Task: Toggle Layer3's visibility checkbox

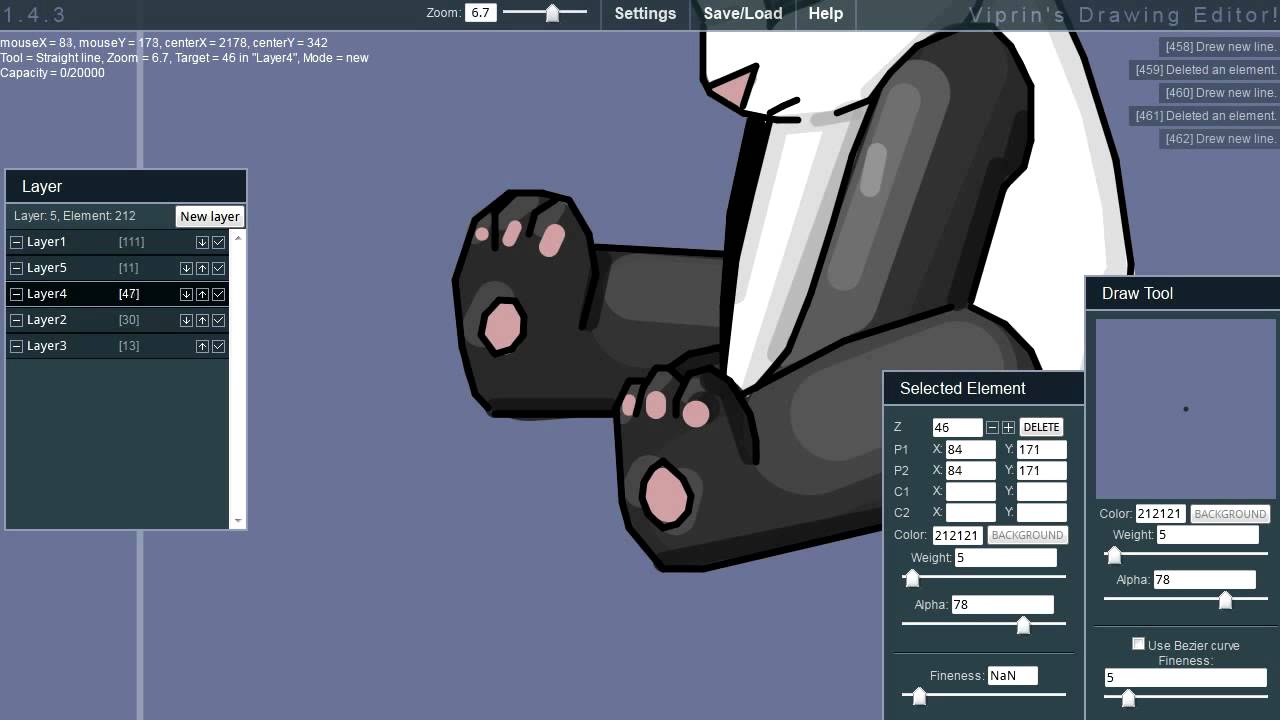Action: pos(218,345)
